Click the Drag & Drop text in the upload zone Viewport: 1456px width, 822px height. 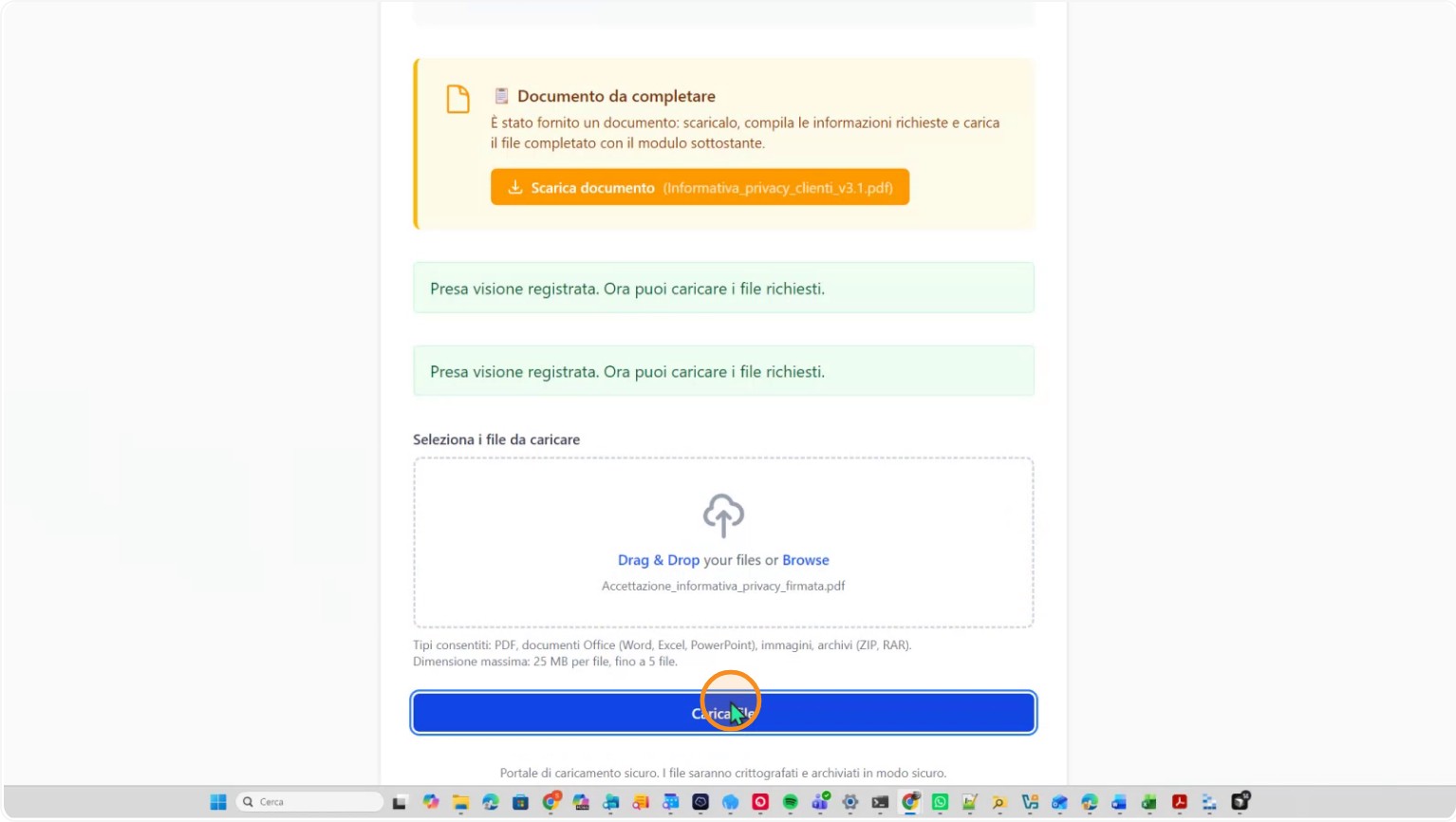coord(658,560)
